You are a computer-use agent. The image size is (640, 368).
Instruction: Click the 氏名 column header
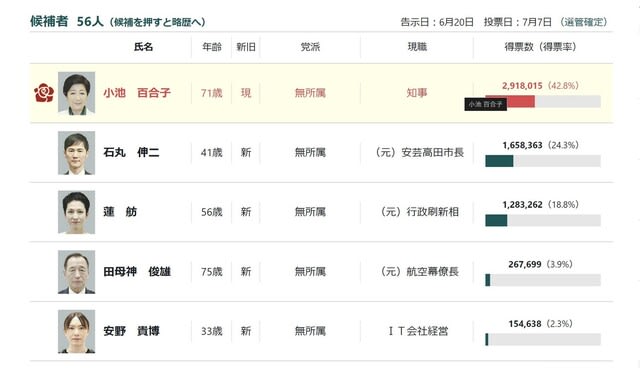click(x=143, y=47)
